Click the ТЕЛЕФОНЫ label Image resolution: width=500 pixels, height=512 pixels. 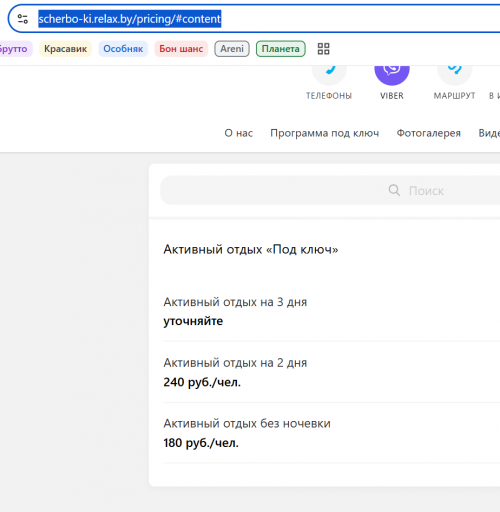pos(329,96)
